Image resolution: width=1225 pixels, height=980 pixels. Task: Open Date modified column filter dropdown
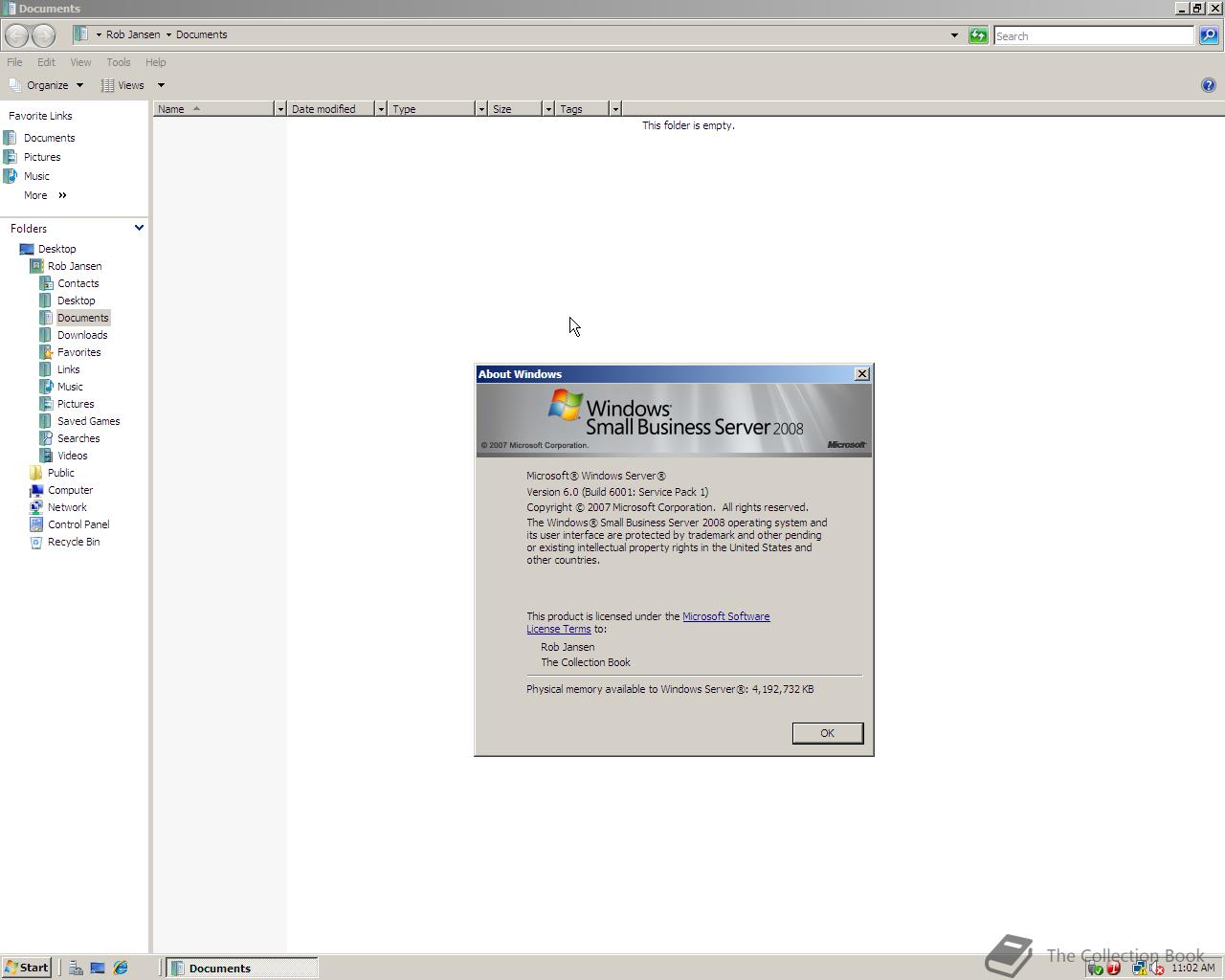[381, 109]
